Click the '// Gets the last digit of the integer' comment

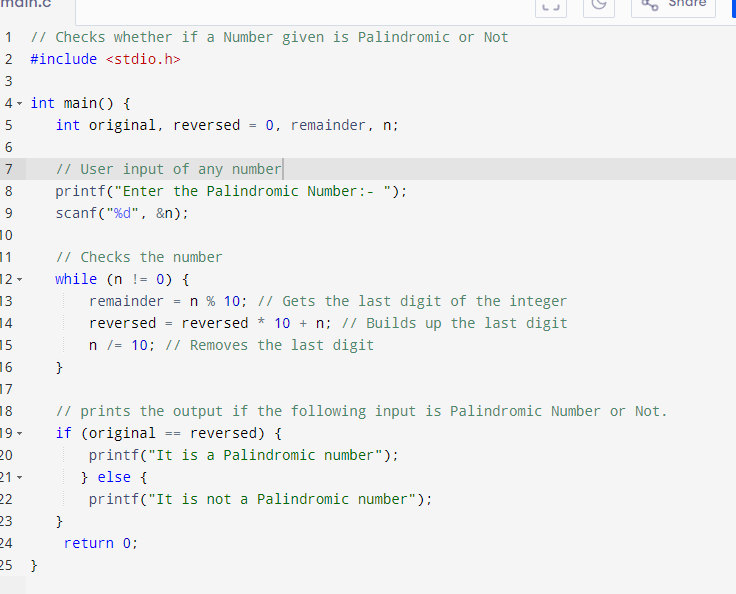click(x=412, y=301)
